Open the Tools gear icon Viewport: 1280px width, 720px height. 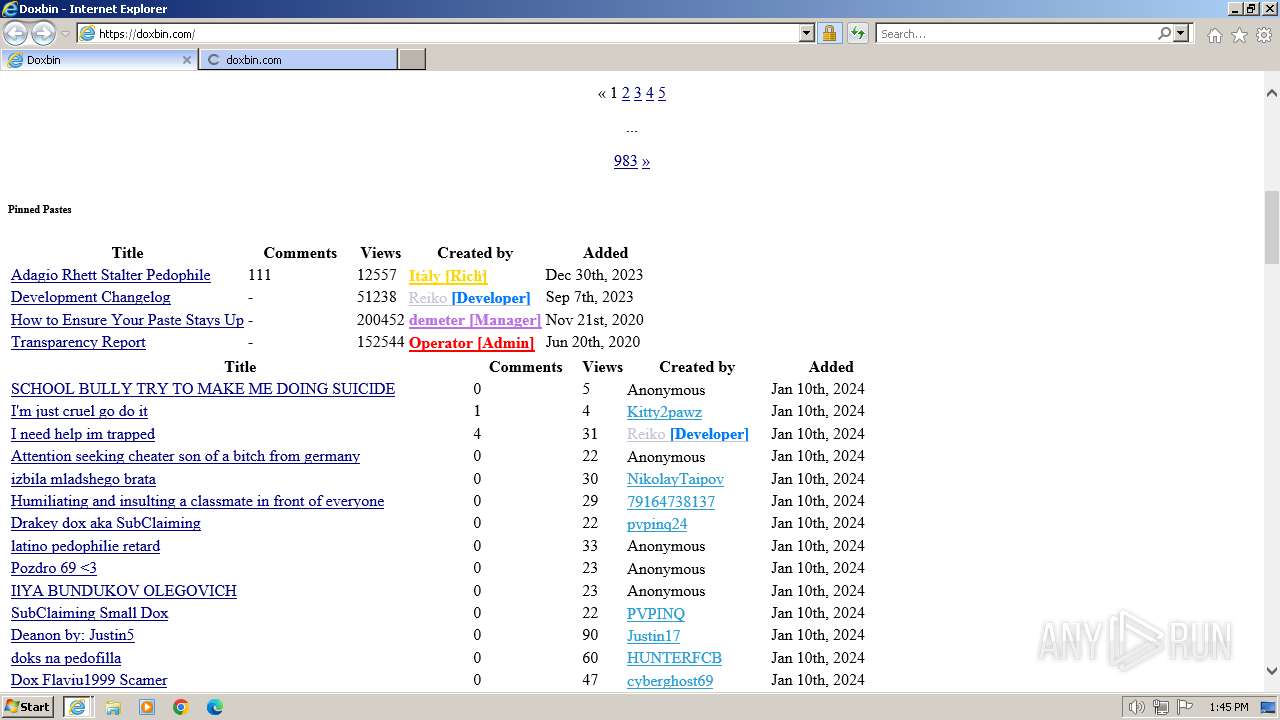[x=1264, y=35]
